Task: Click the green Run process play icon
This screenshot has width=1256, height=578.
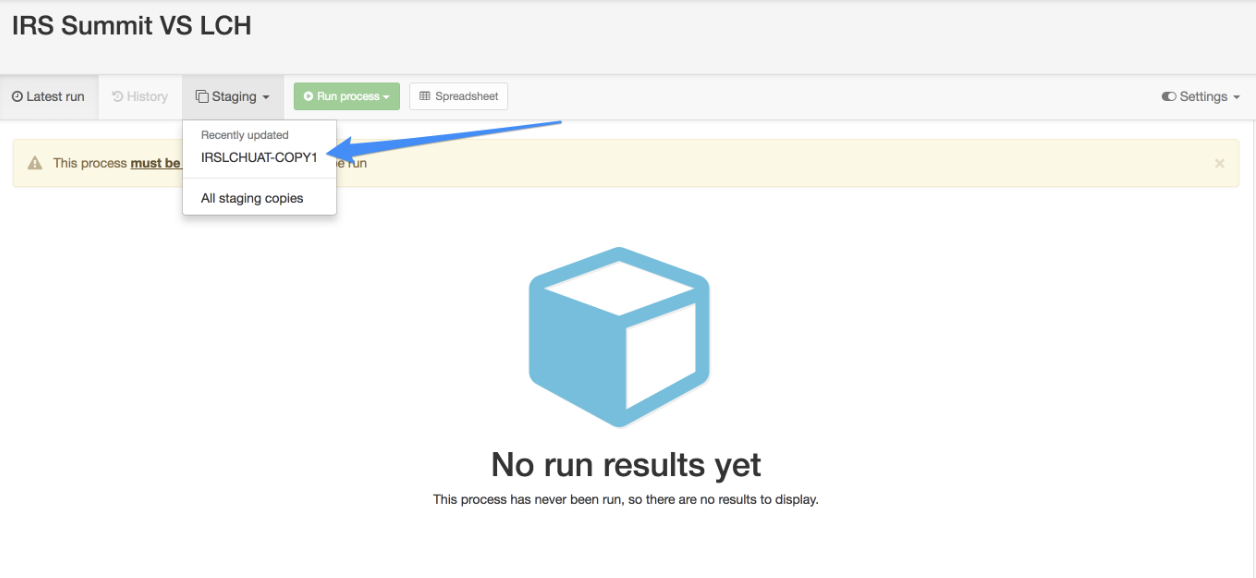Action: (308, 97)
